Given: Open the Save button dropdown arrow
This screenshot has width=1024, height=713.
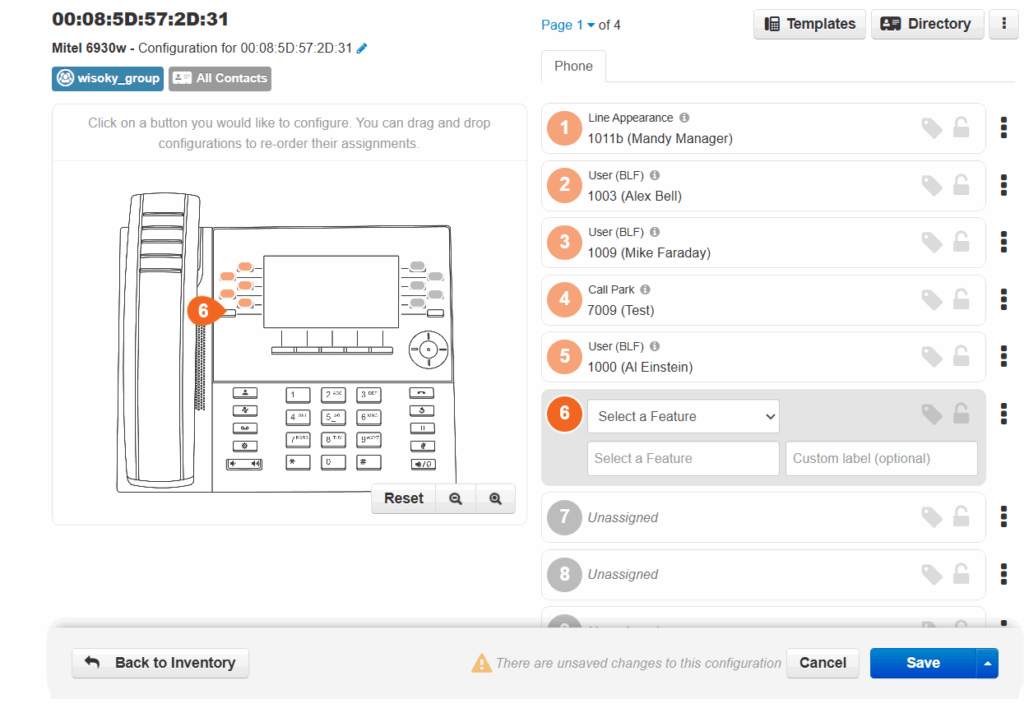Looking at the screenshot, I should coord(987,663).
